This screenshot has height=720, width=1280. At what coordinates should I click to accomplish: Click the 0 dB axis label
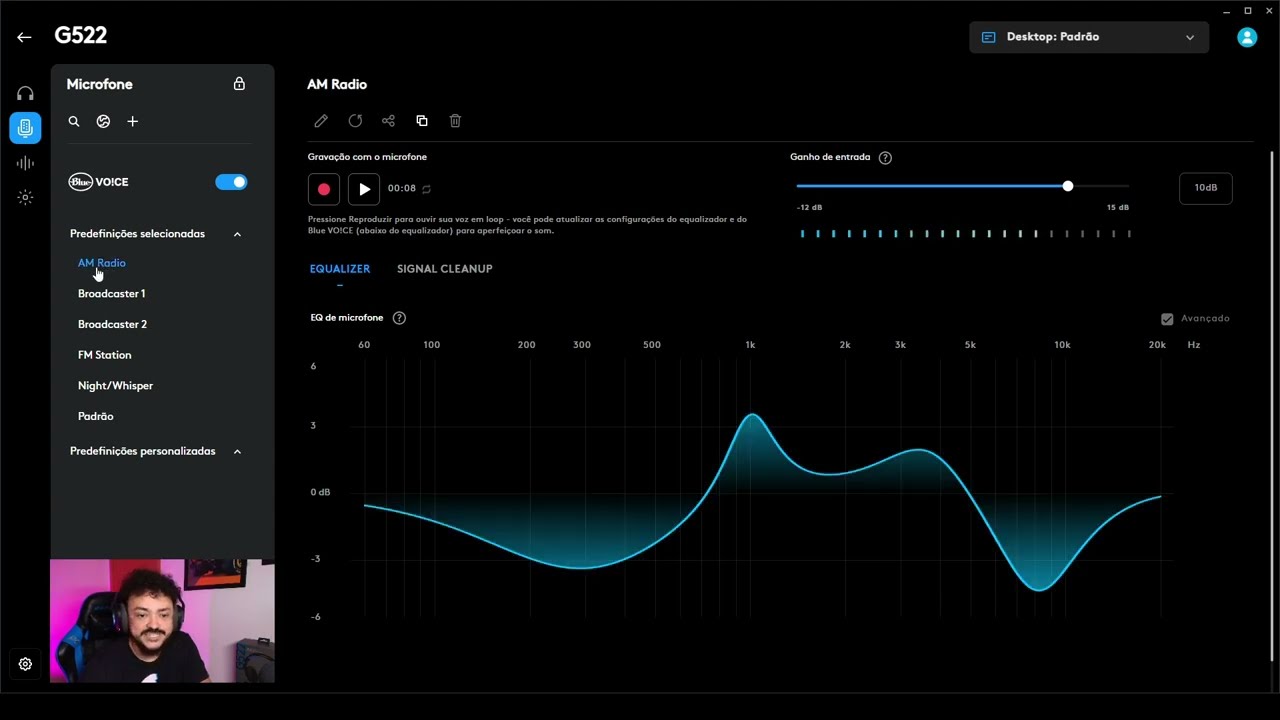[320, 492]
